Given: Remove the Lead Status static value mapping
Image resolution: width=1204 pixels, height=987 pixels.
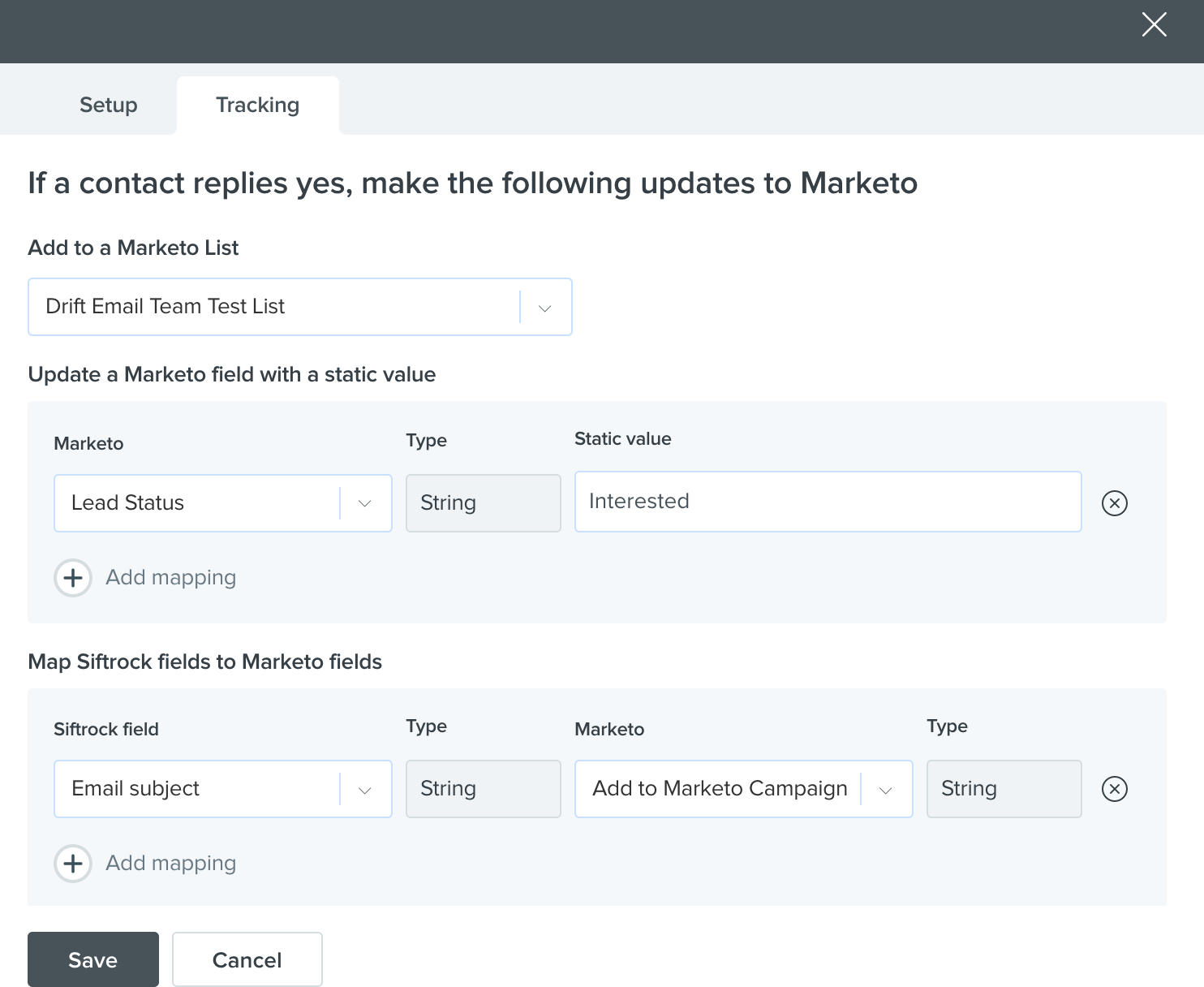Looking at the screenshot, I should pos(1115,503).
